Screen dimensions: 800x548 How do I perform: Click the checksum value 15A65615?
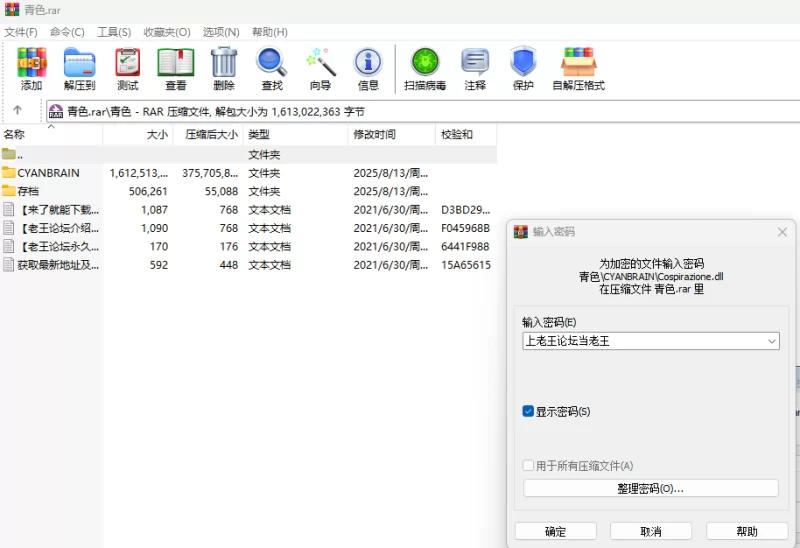click(x=466, y=265)
